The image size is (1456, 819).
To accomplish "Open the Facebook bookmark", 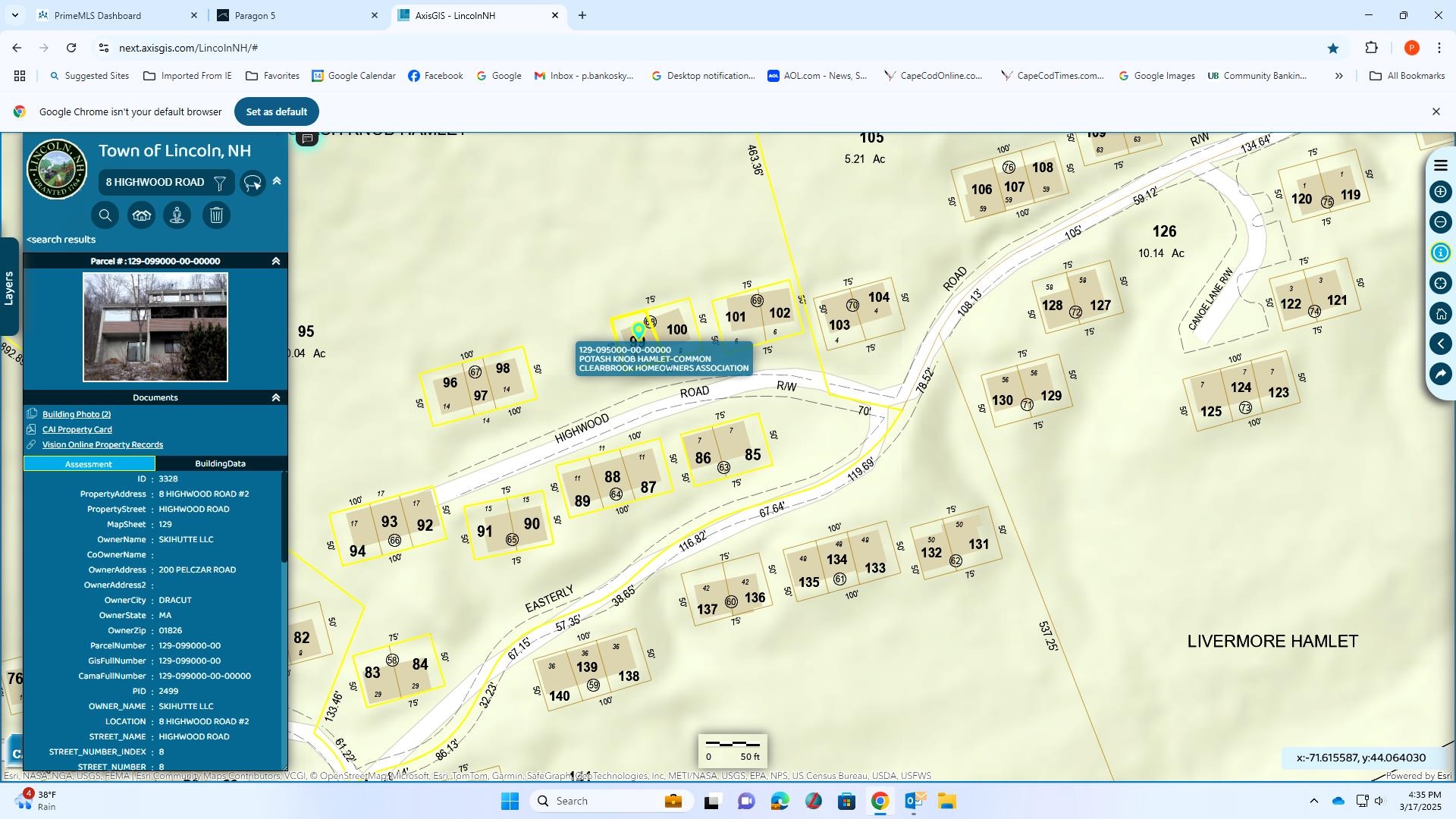I will [435, 76].
